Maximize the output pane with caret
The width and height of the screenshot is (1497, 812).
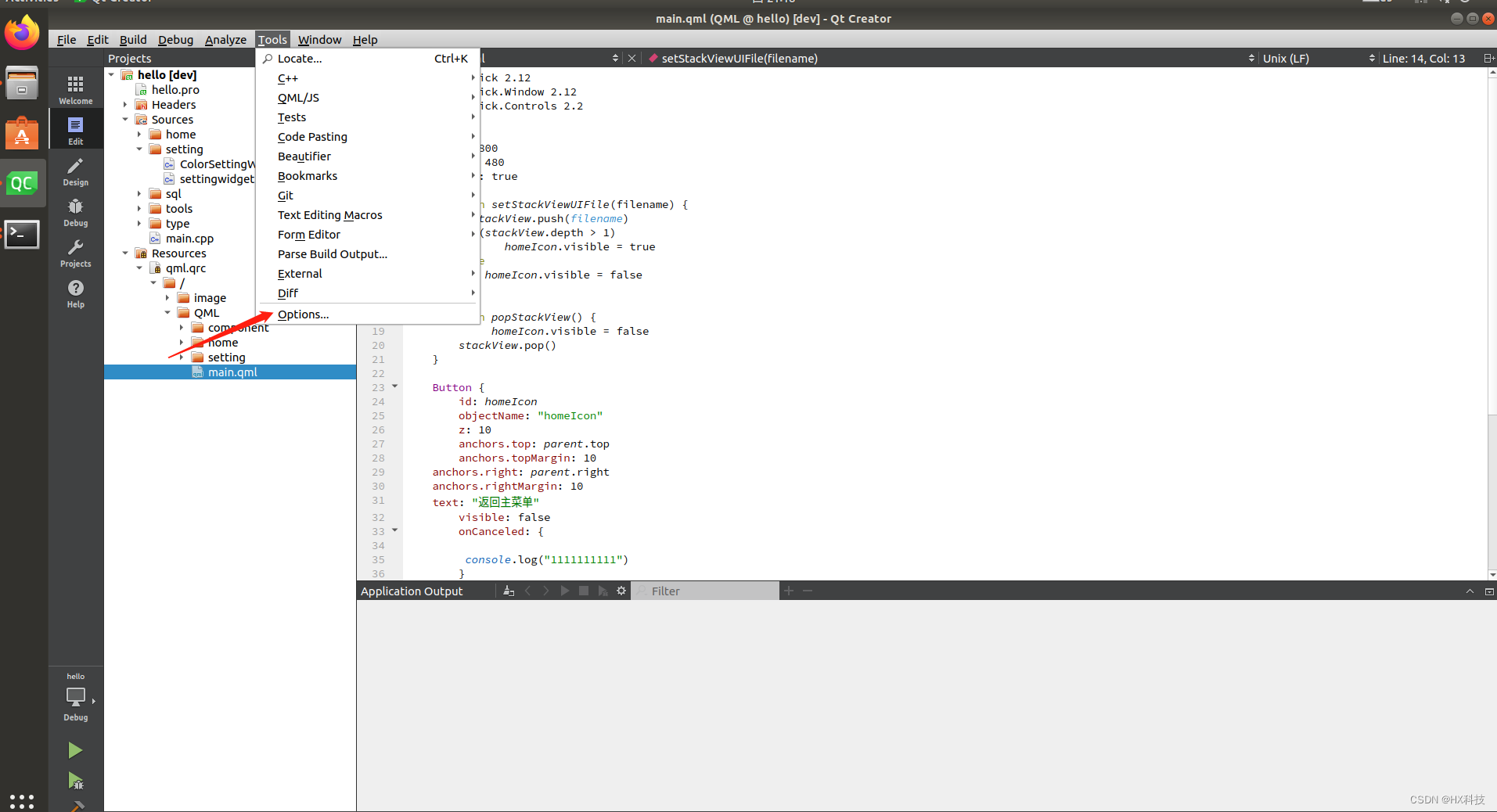coord(1470,591)
